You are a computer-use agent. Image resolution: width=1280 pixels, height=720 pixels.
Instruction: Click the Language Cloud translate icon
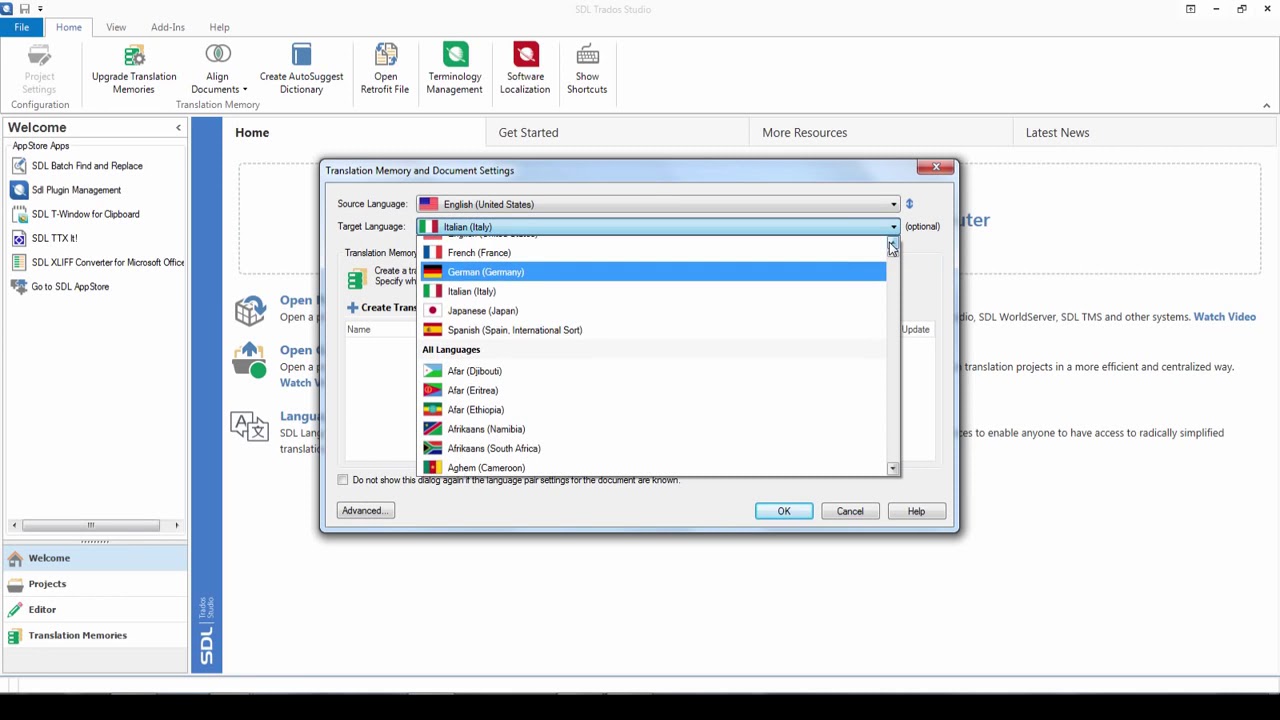[249, 427]
